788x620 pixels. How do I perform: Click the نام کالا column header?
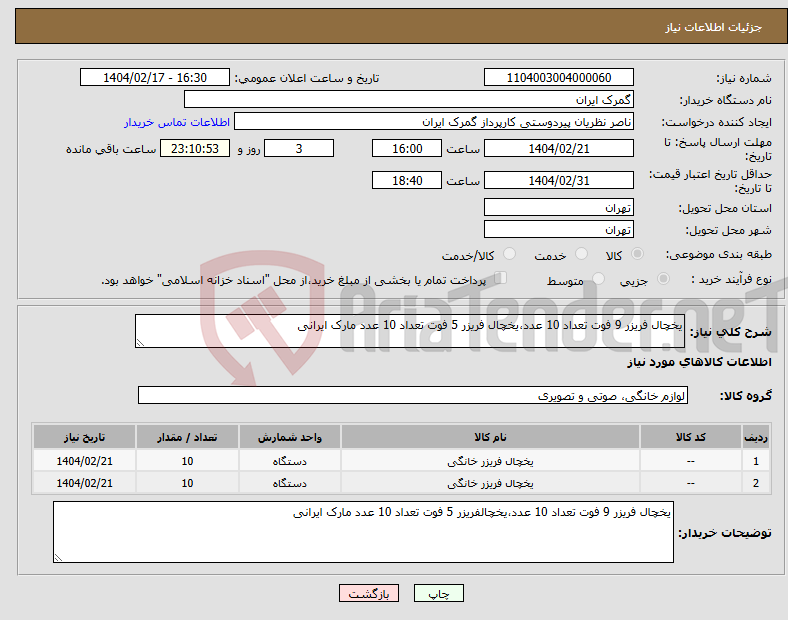coord(490,437)
